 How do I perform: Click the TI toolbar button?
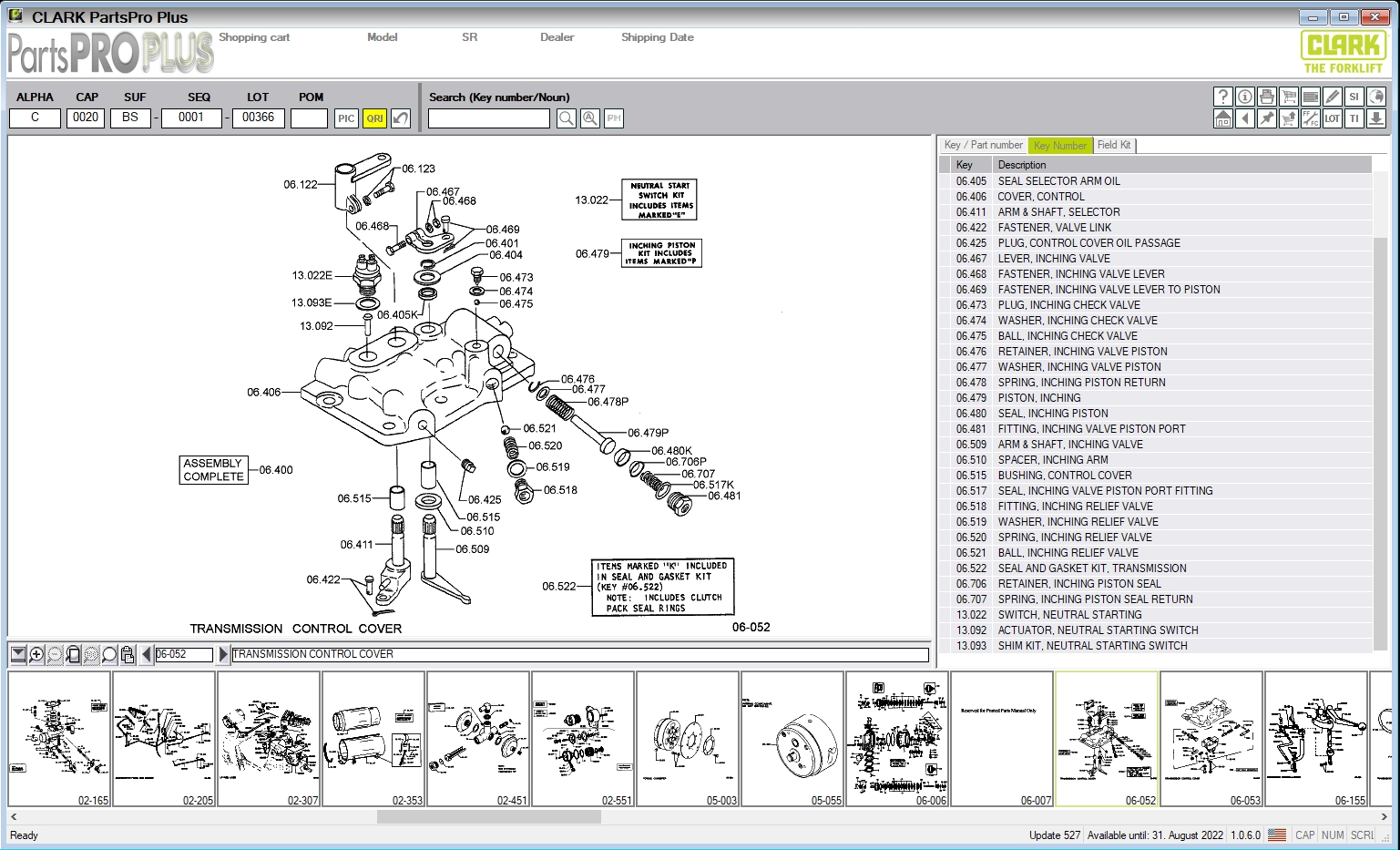point(1354,118)
